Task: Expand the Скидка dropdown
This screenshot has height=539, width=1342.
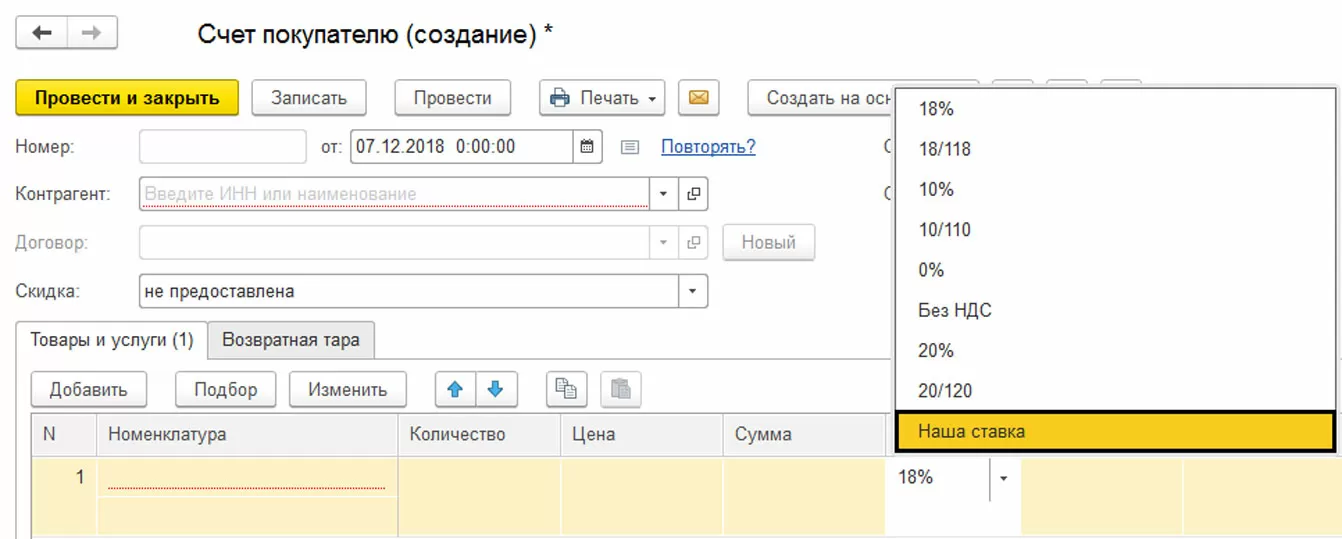Action: point(692,292)
